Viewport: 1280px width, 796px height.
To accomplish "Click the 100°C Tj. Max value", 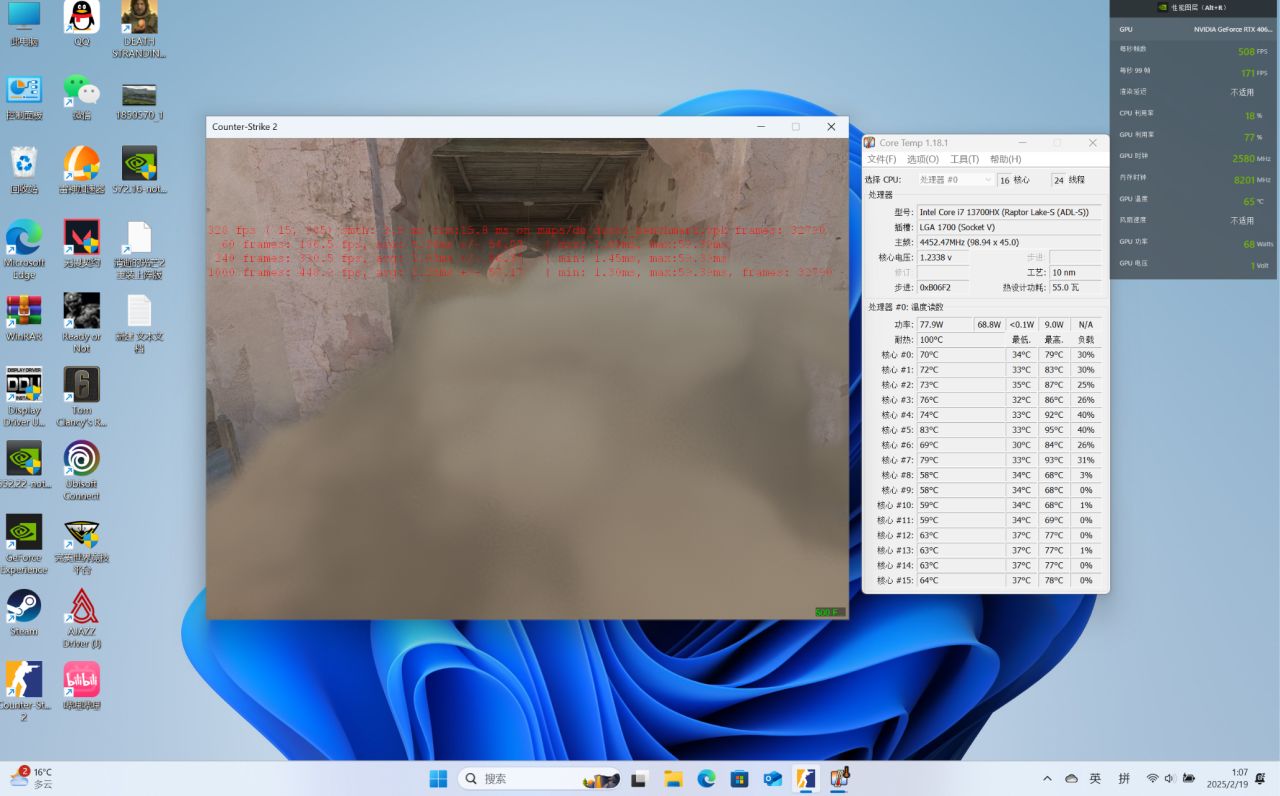I will pyautogui.click(x=961, y=340).
